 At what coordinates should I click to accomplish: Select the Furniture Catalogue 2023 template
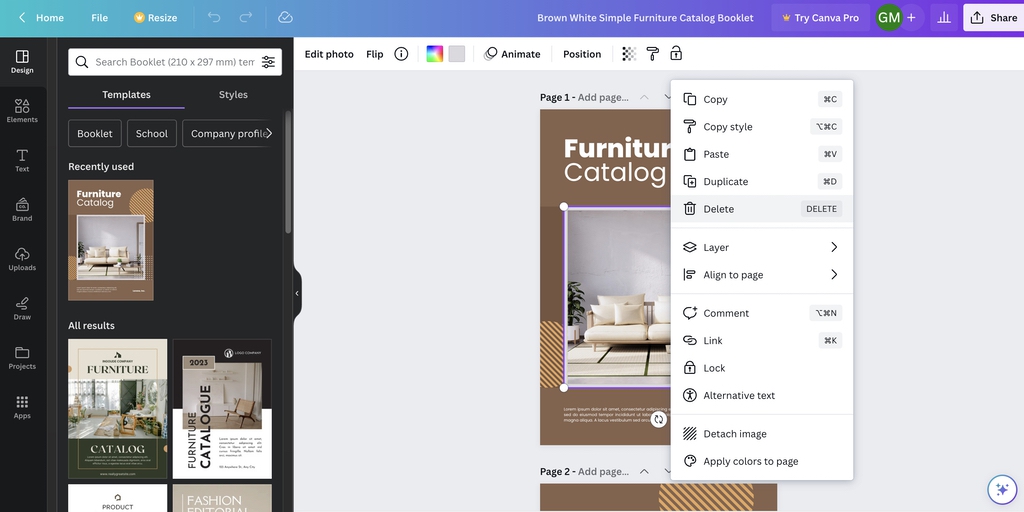[222, 409]
